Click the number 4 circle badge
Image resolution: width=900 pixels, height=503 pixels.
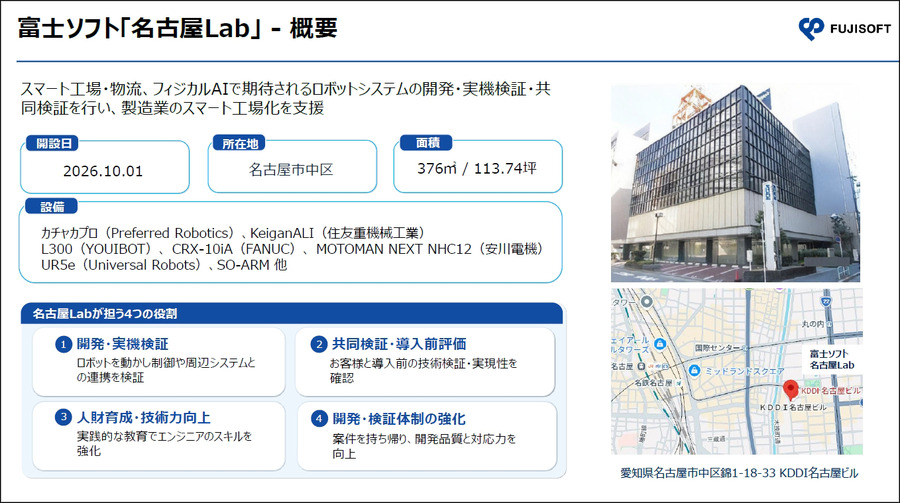[319, 419]
